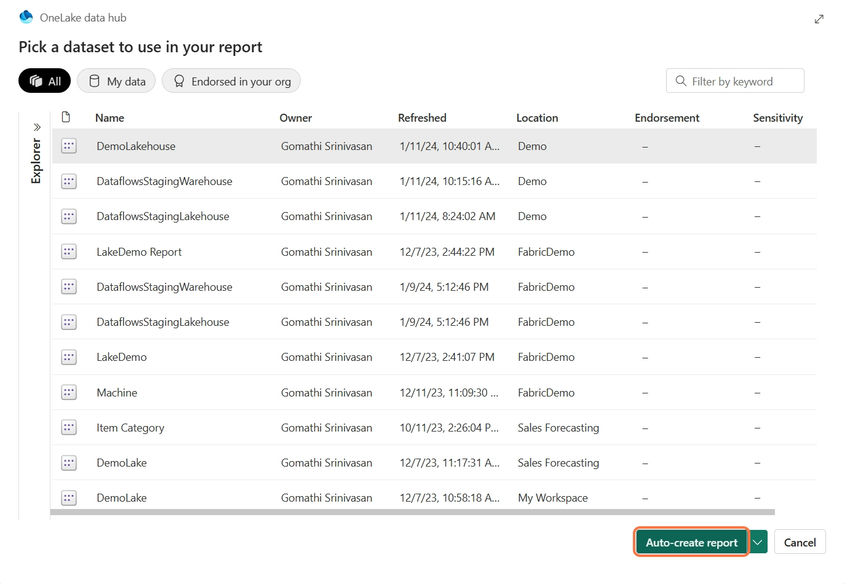Click dataset icon beside Machine row
850x584 pixels.
tap(69, 393)
